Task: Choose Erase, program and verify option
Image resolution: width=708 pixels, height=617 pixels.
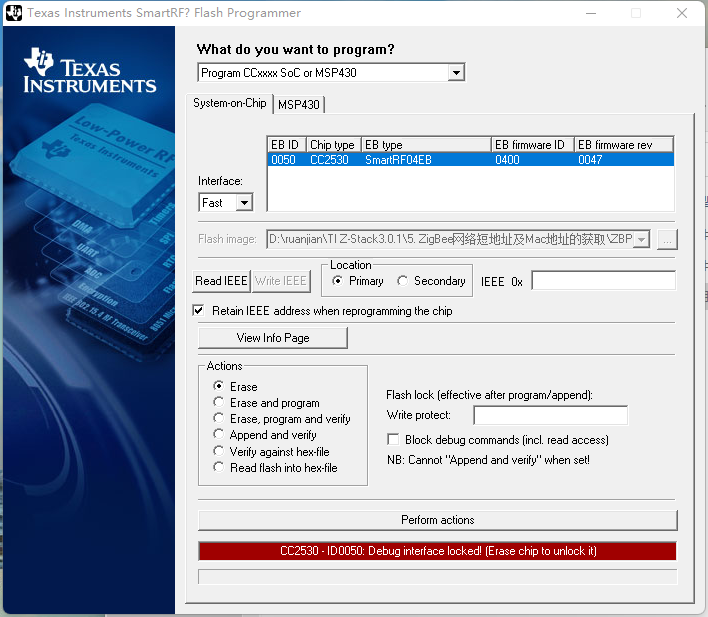Action: (219, 418)
